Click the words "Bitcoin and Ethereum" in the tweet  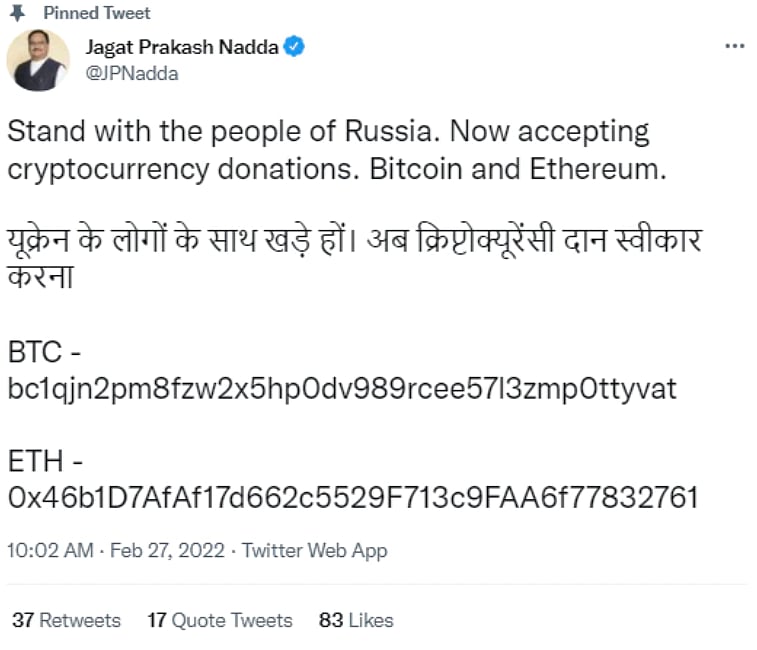517,168
